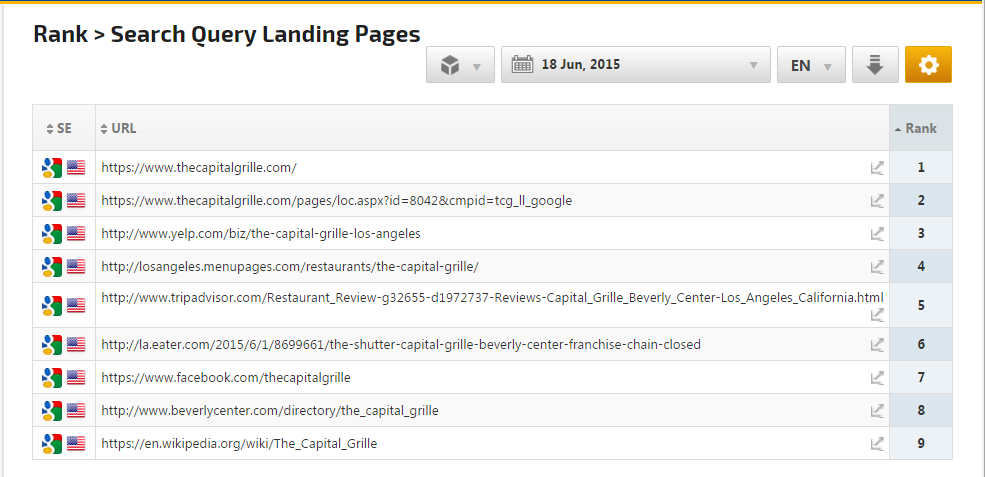The image size is (985, 477).
Task: Open chart icon for wikipedia.org row
Action: click(877, 444)
